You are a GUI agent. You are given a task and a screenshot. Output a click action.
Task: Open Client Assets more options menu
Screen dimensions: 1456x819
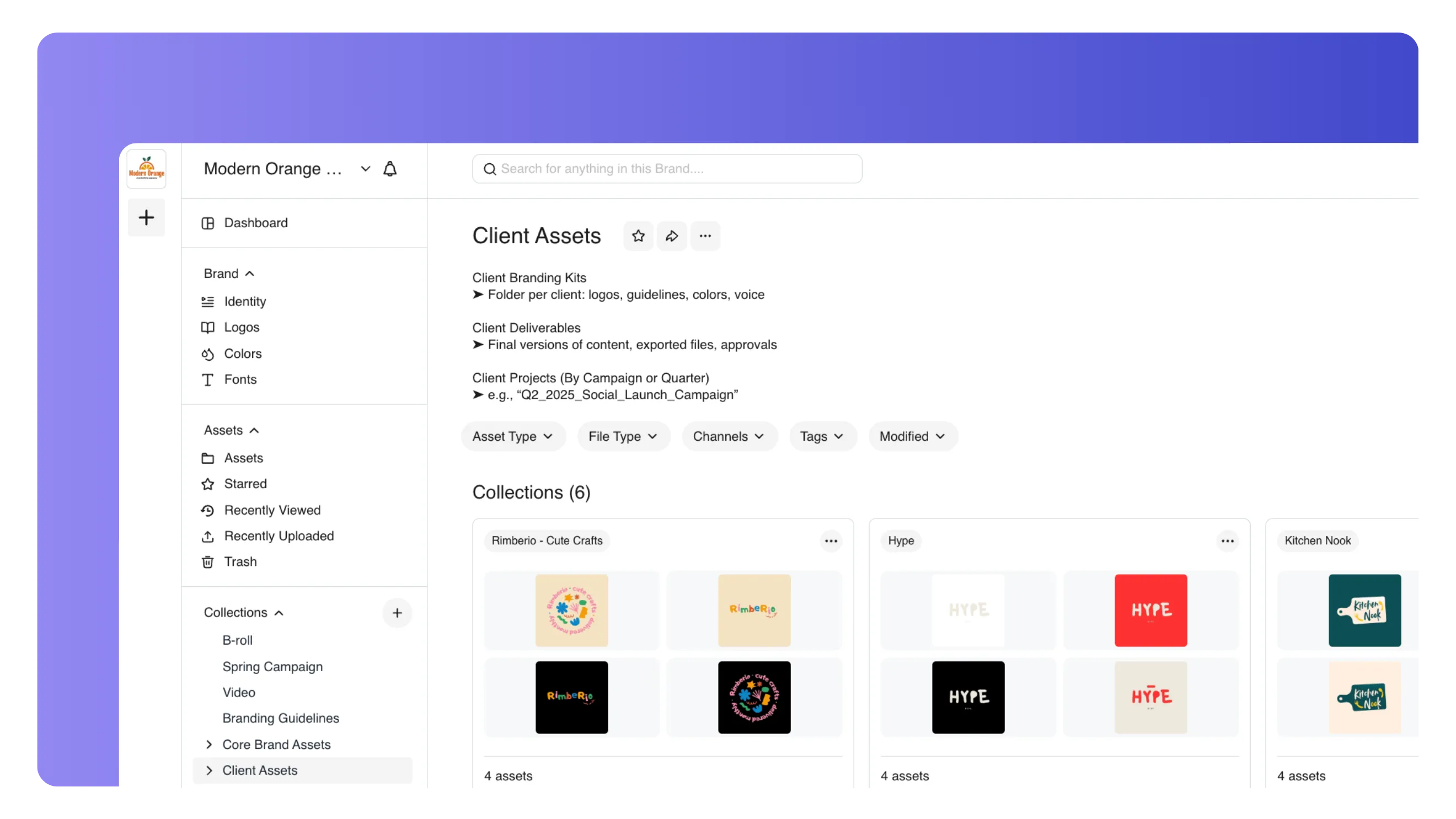pos(705,235)
